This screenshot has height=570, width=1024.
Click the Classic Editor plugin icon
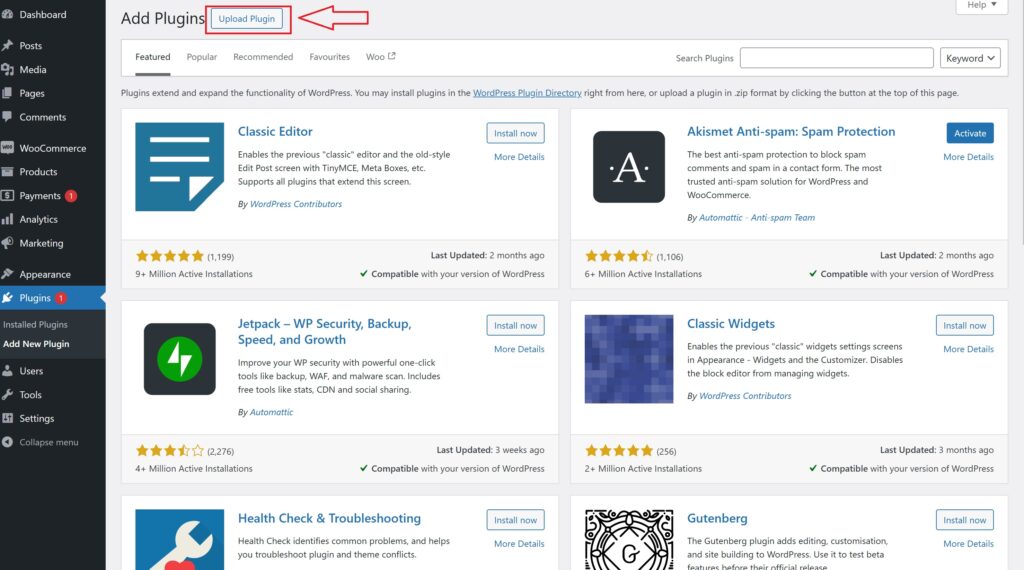(x=179, y=167)
